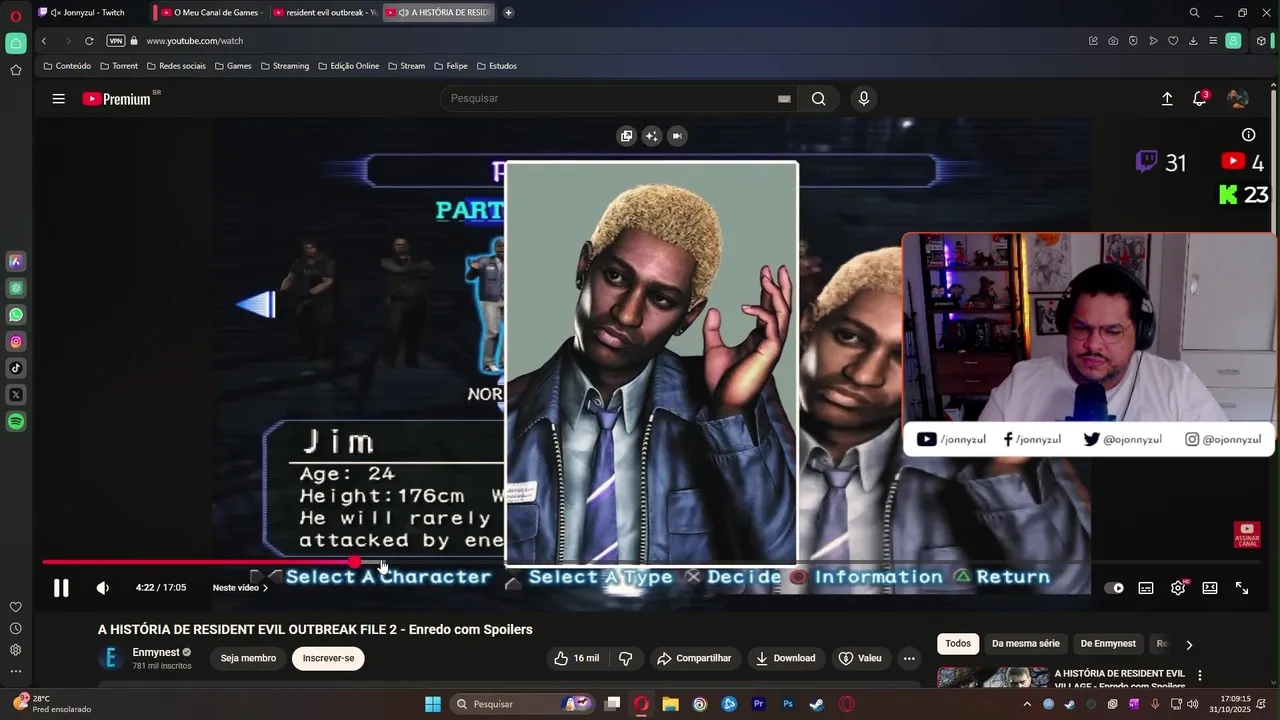Viewport: 1280px width, 720px height.
Task: Open the Redes sociais bookmarks folder
Action: (176, 66)
